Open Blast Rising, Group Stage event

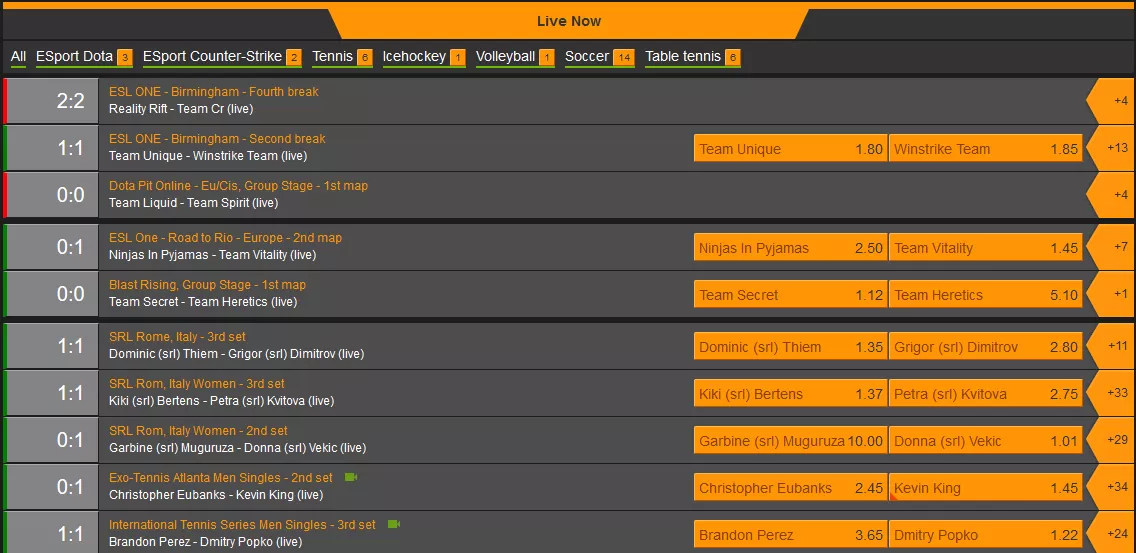coord(207,285)
